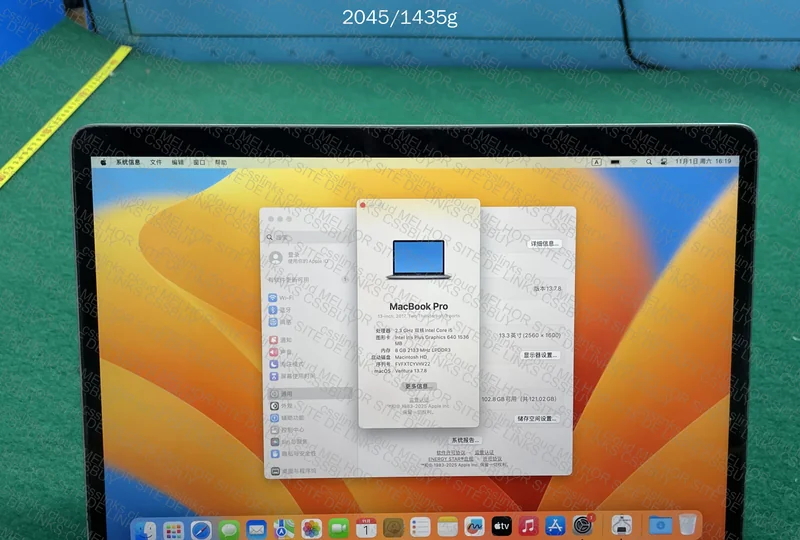Image resolution: width=800 pixels, height=540 pixels.
Task: Click the input source indicator in the menu bar
Action: [596, 162]
